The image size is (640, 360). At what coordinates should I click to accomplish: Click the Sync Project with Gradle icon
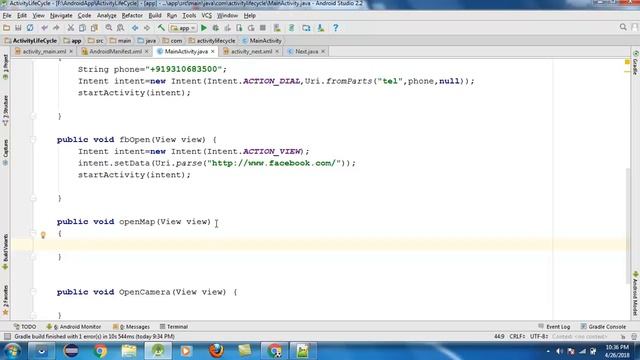point(291,28)
